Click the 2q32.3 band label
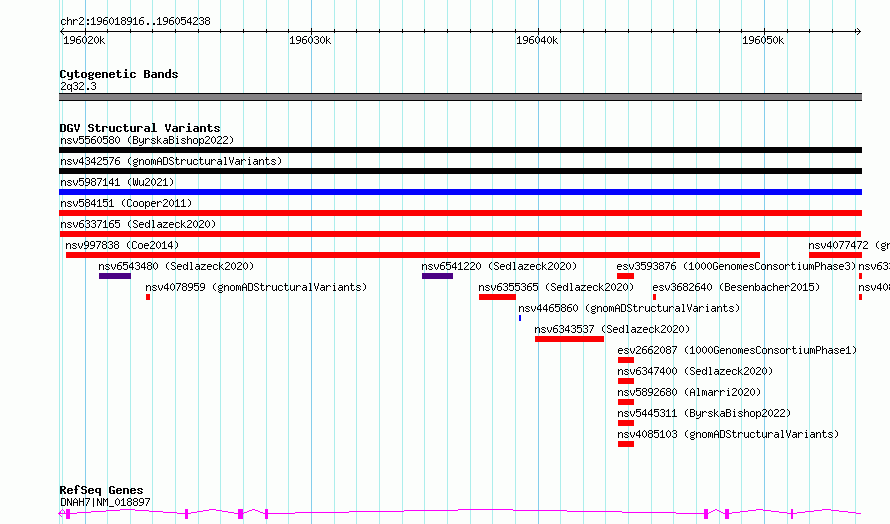890x524 pixels. [78, 86]
